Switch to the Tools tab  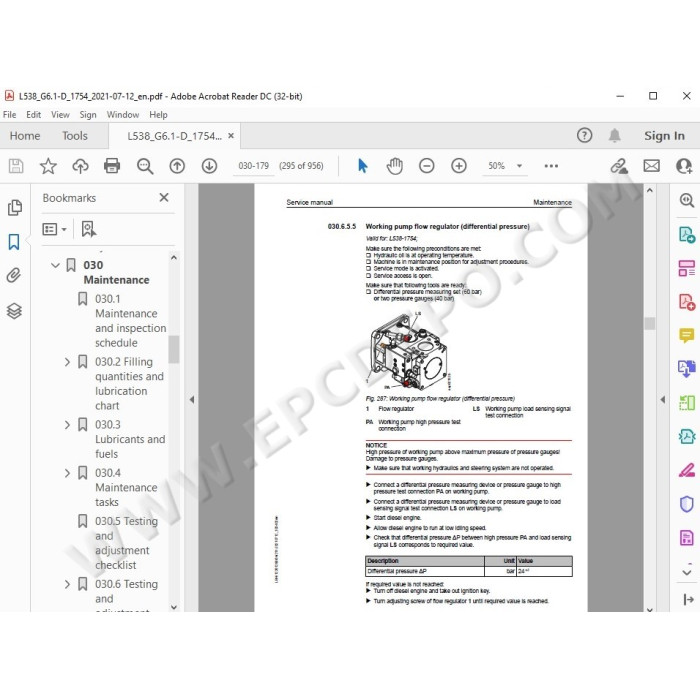point(75,136)
